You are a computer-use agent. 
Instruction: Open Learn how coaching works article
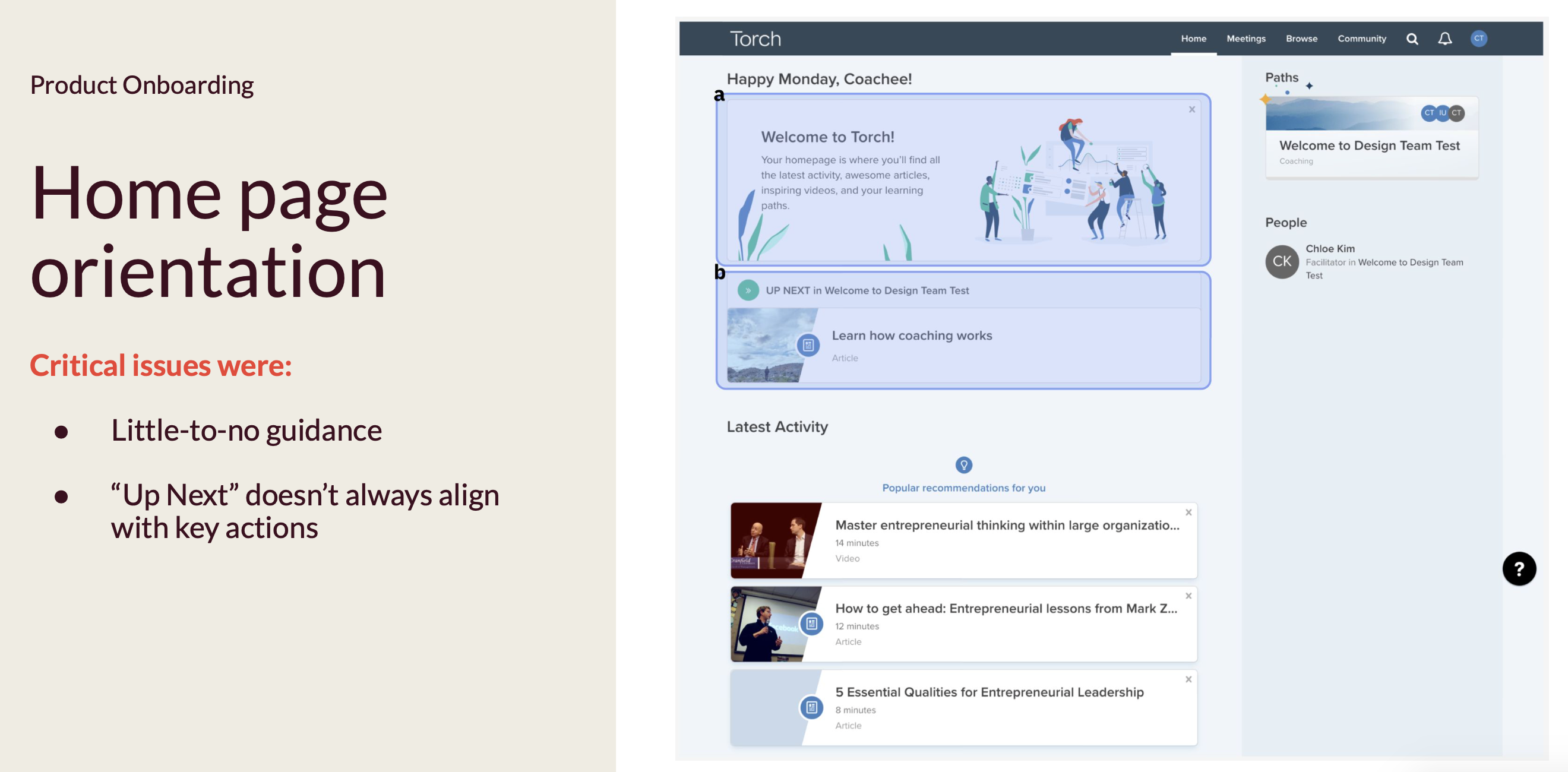911,336
